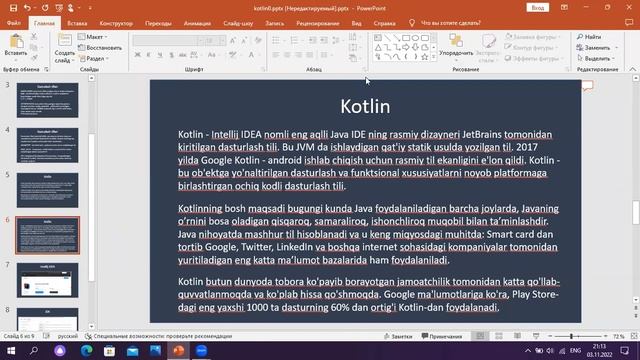
Task: Switch to the Слайд-шоу tab
Action: pos(238,23)
